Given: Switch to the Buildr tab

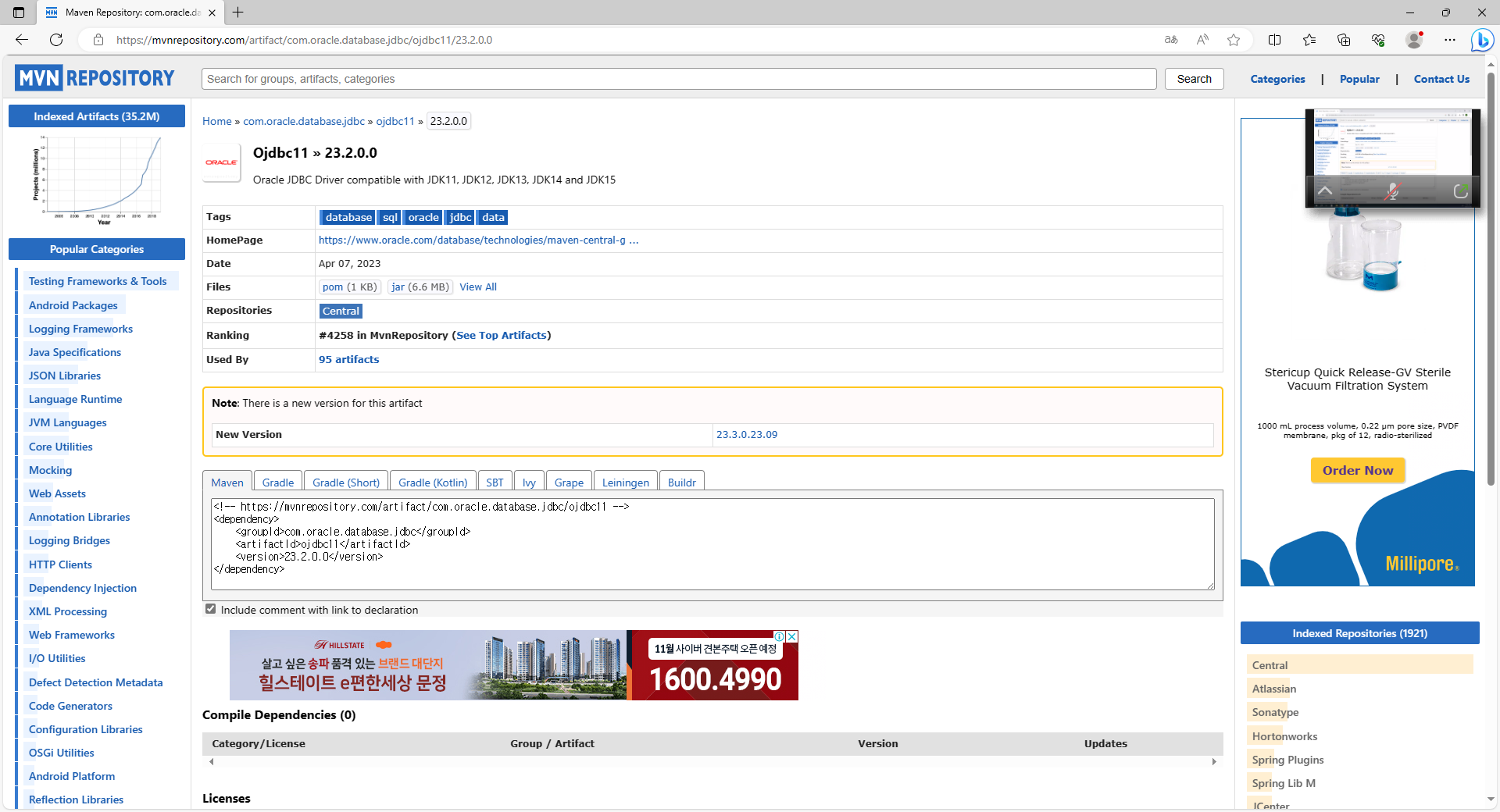Looking at the screenshot, I should point(682,483).
